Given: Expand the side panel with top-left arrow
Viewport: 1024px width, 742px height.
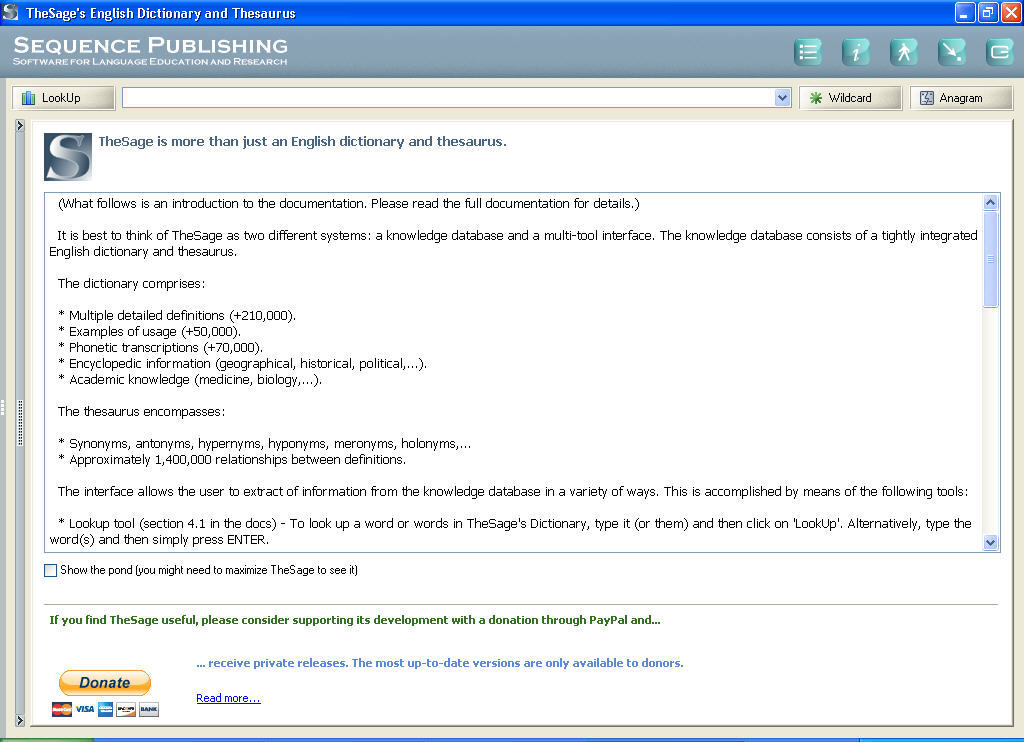Looking at the screenshot, I should click(x=20, y=125).
